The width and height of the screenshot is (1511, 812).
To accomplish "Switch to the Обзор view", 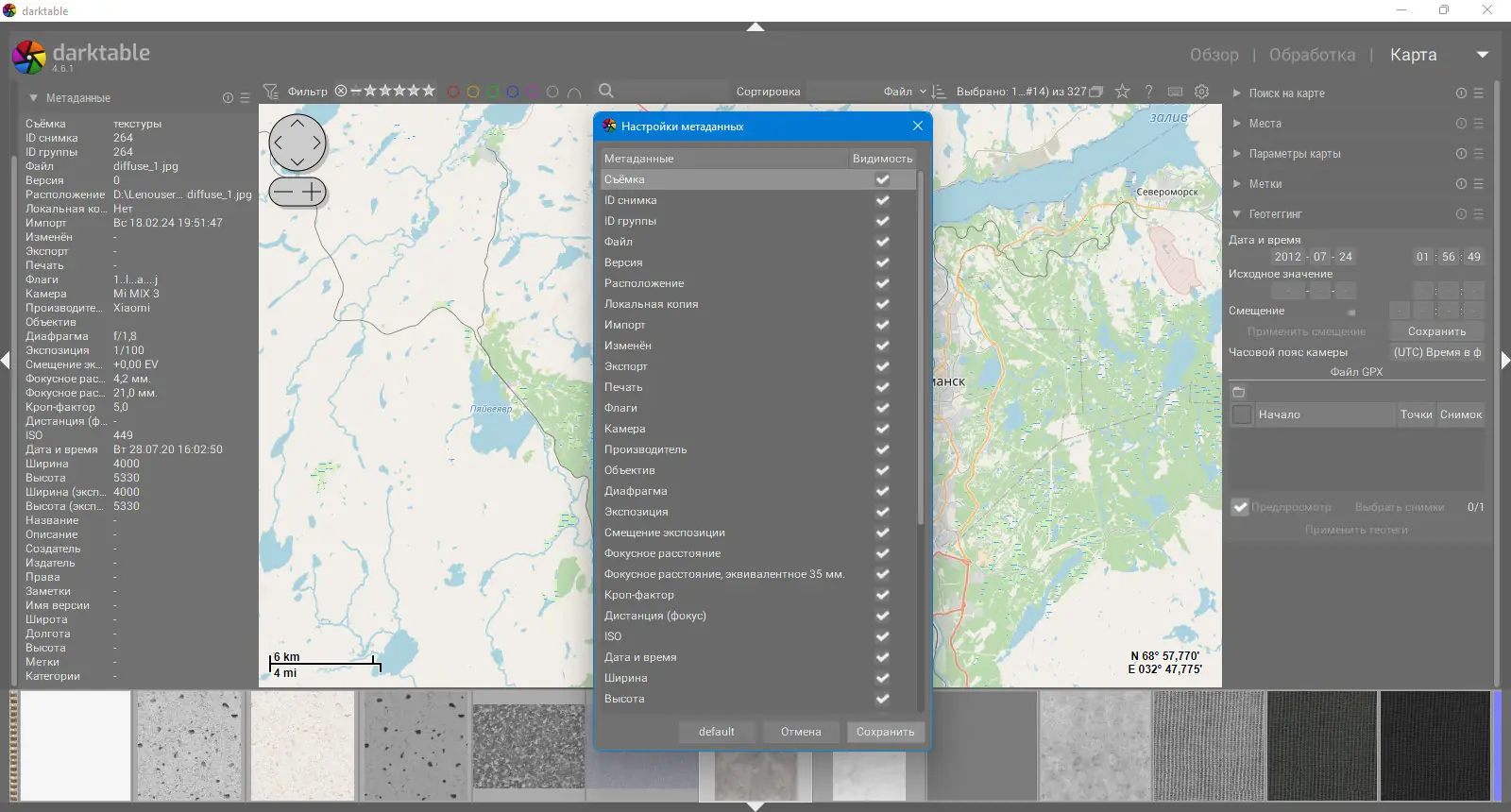I will (1214, 55).
